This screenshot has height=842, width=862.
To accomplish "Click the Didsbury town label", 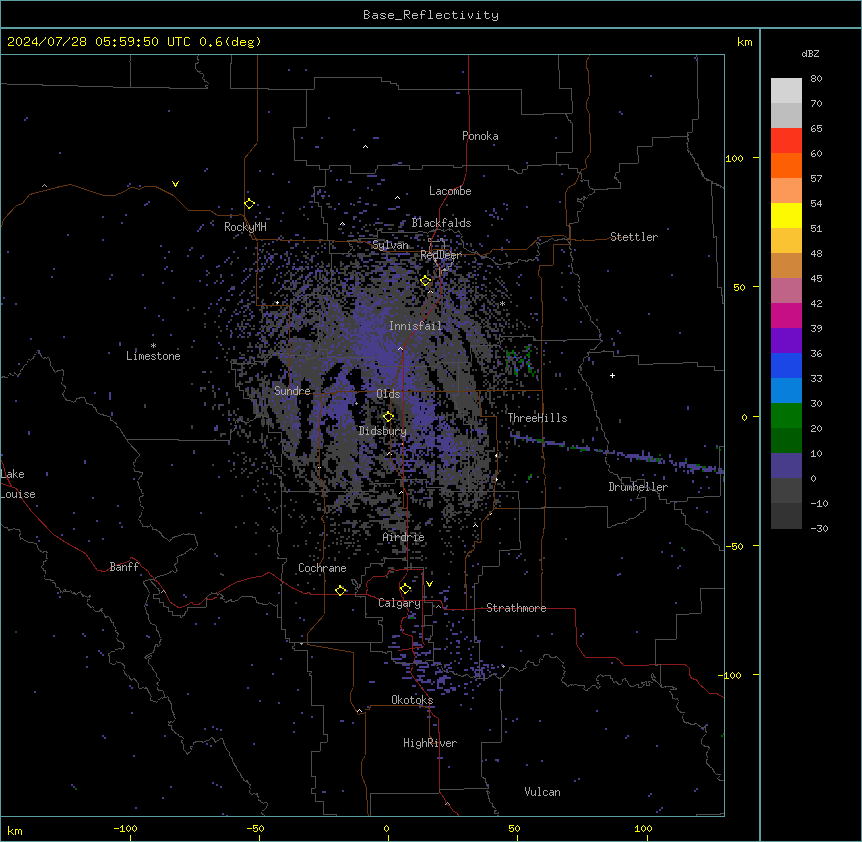I will tap(383, 431).
